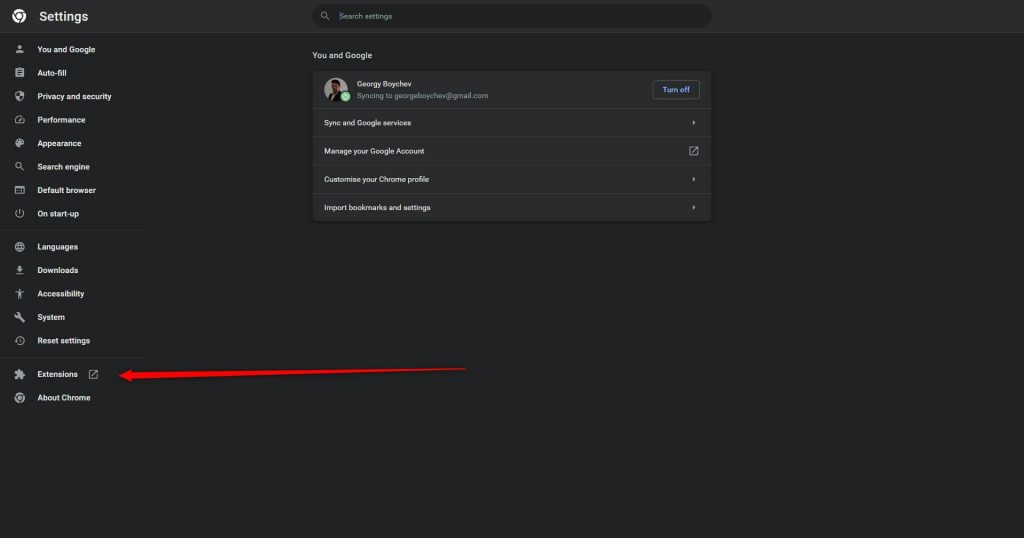Screen dimensions: 1024x538
Task: Select Appearance in the sidebar
Action: [x=59, y=143]
